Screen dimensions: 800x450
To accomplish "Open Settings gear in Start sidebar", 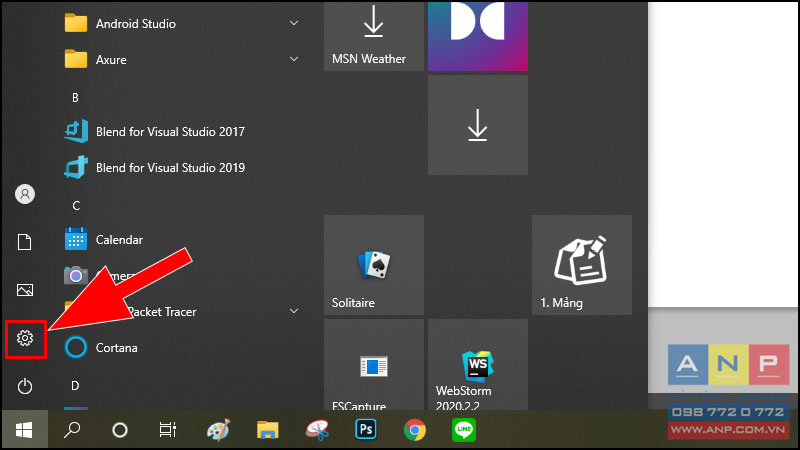I will point(25,338).
